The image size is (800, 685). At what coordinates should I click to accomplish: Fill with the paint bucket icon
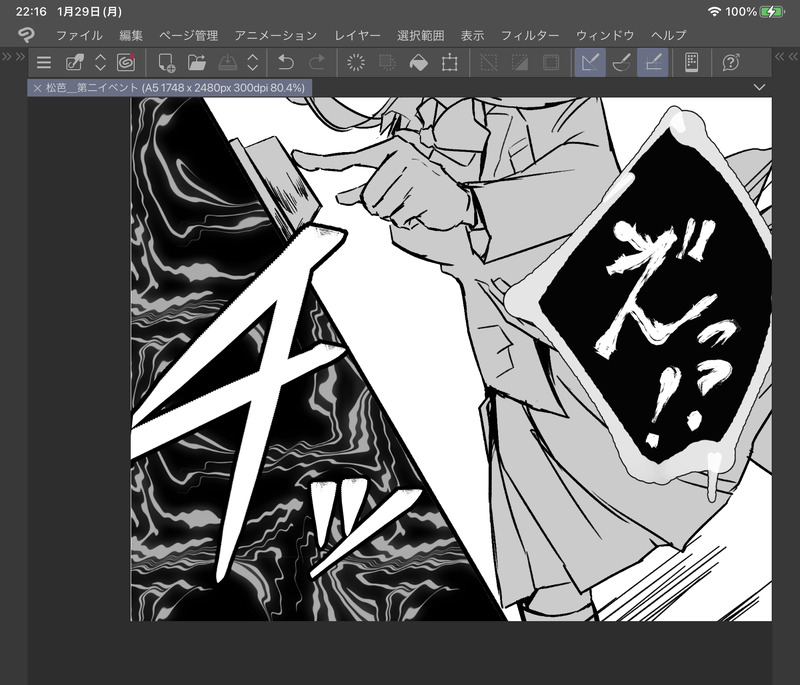pos(418,63)
